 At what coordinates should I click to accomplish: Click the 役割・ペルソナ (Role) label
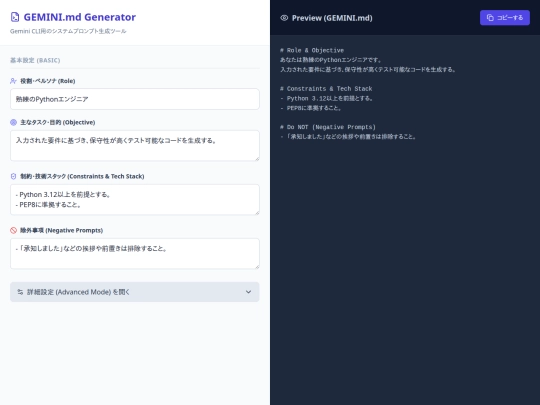(48, 81)
